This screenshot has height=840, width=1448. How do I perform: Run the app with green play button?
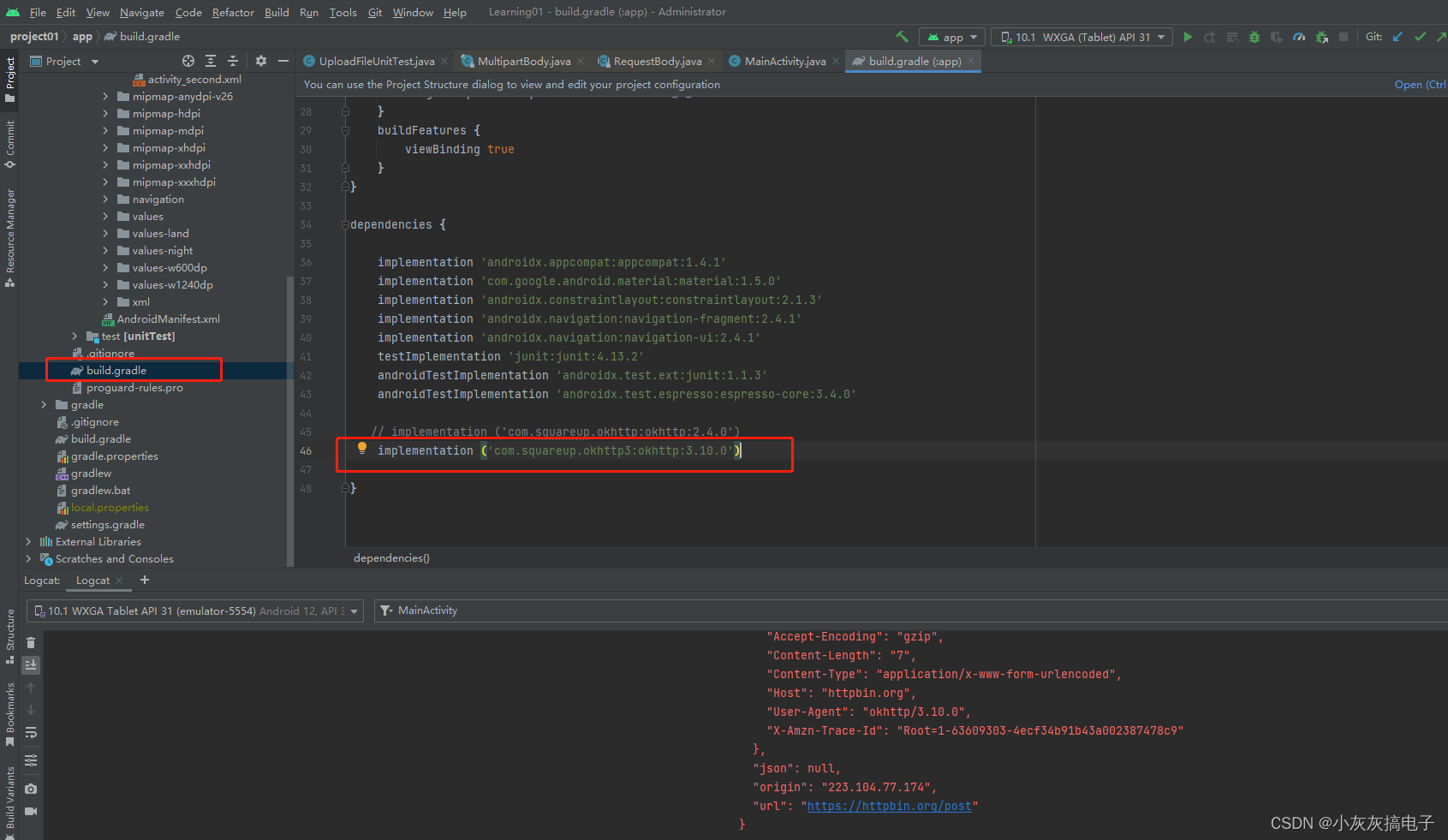[1188, 37]
